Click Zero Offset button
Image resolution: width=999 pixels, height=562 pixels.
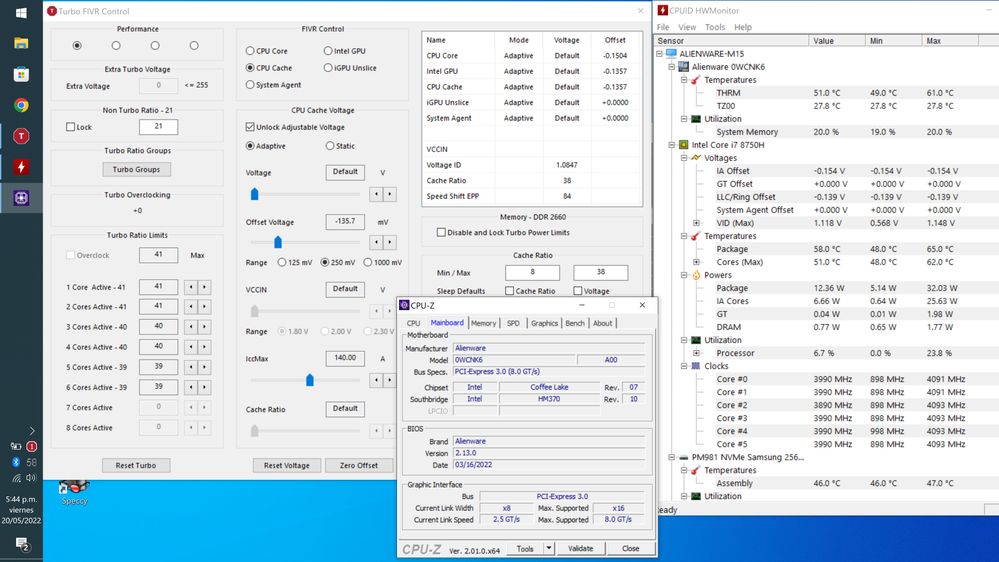pos(359,465)
